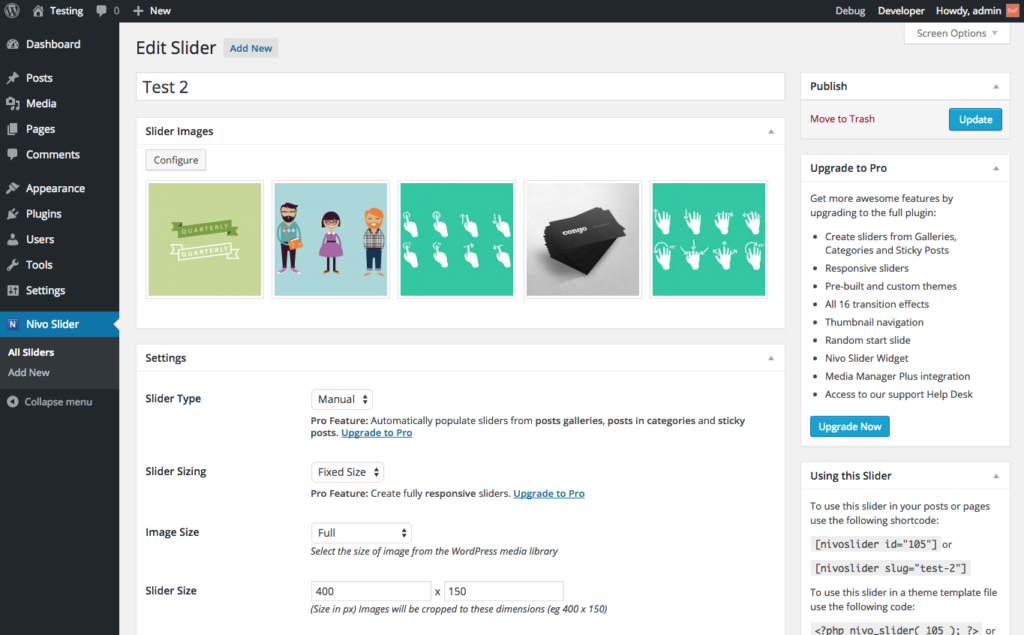Click the business cards slide thumbnail

(x=582, y=239)
